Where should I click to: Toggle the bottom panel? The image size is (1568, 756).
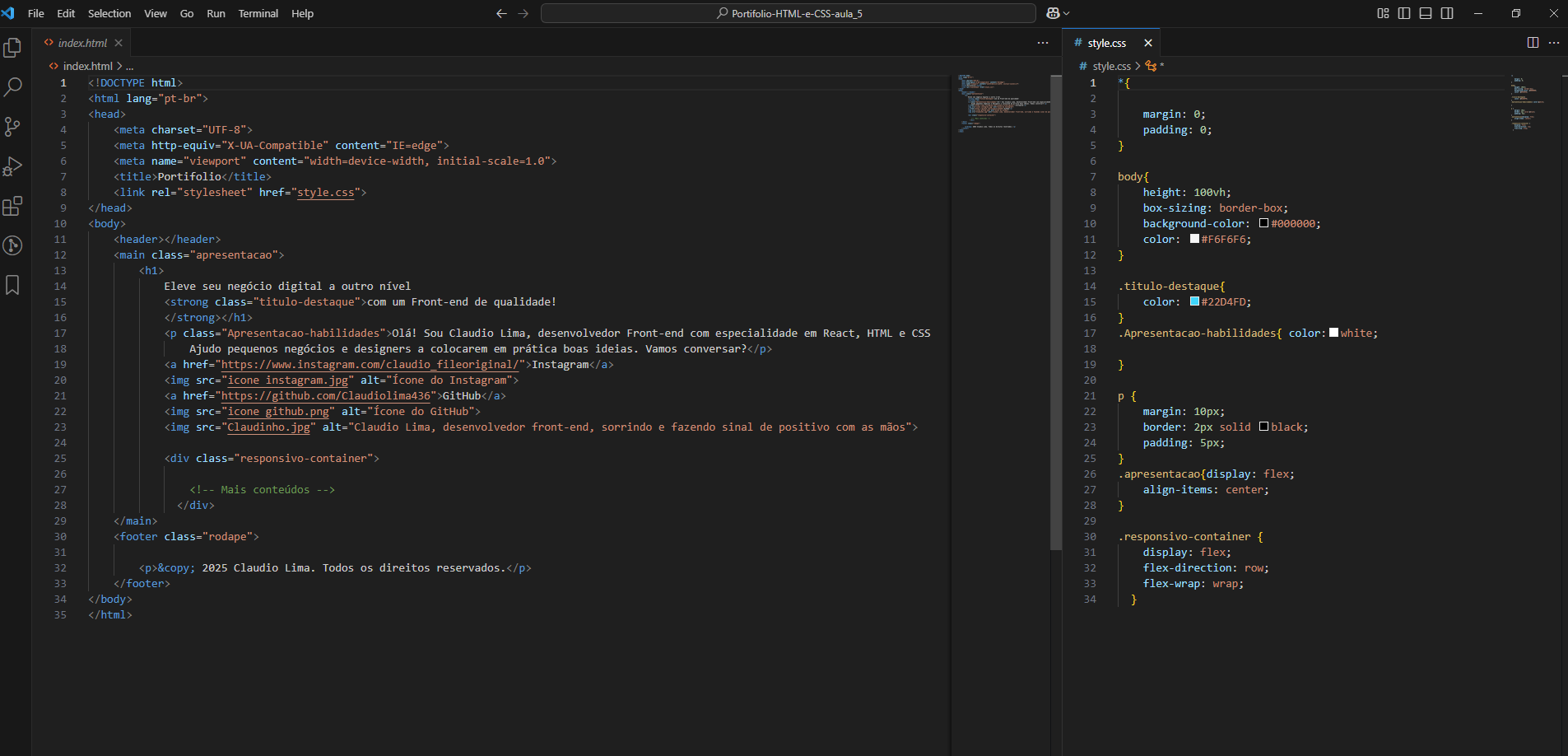tap(1426, 13)
